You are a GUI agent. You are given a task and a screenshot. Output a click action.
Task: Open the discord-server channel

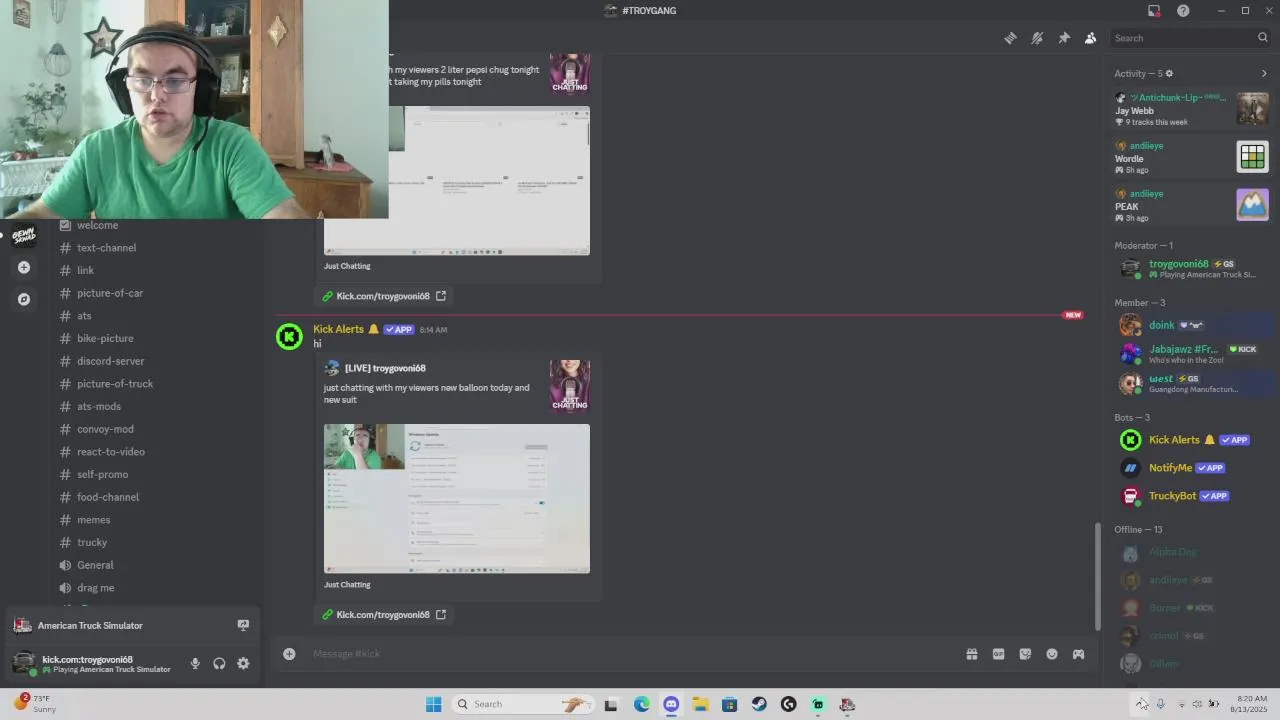click(110, 361)
